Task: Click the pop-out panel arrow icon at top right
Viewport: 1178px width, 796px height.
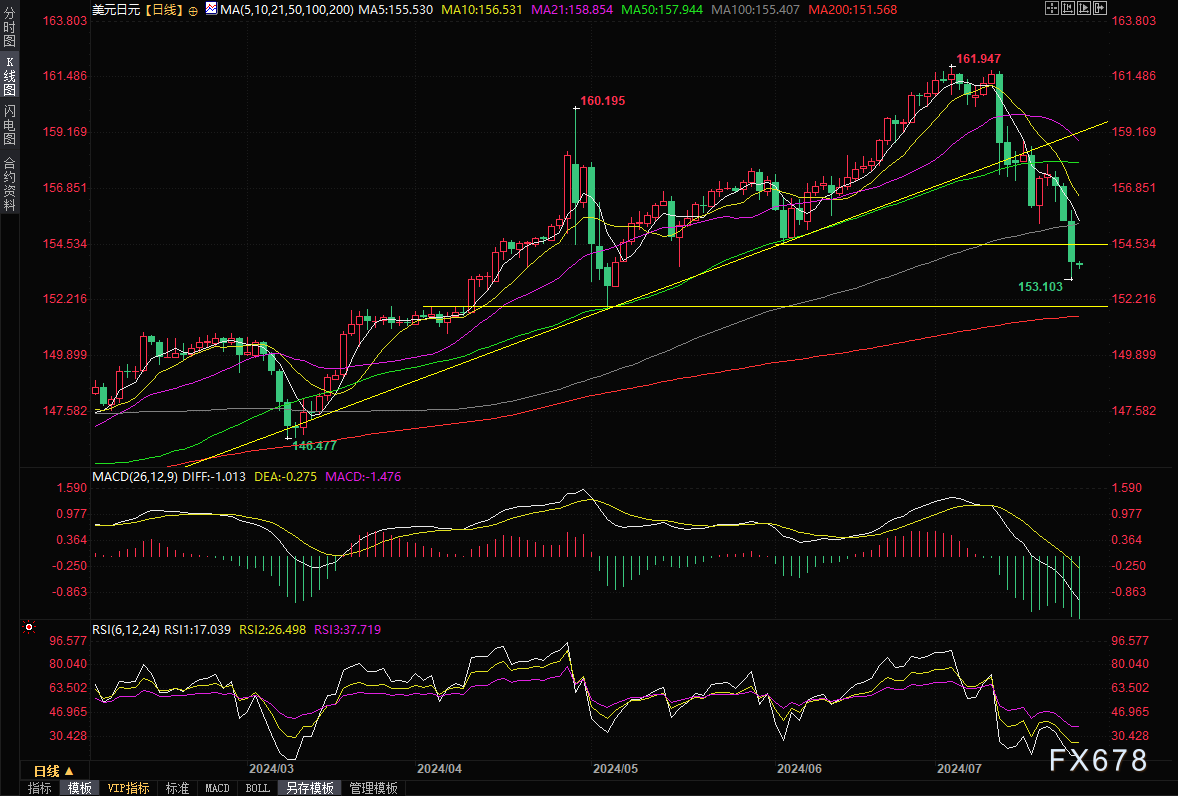Action: click(1100, 8)
